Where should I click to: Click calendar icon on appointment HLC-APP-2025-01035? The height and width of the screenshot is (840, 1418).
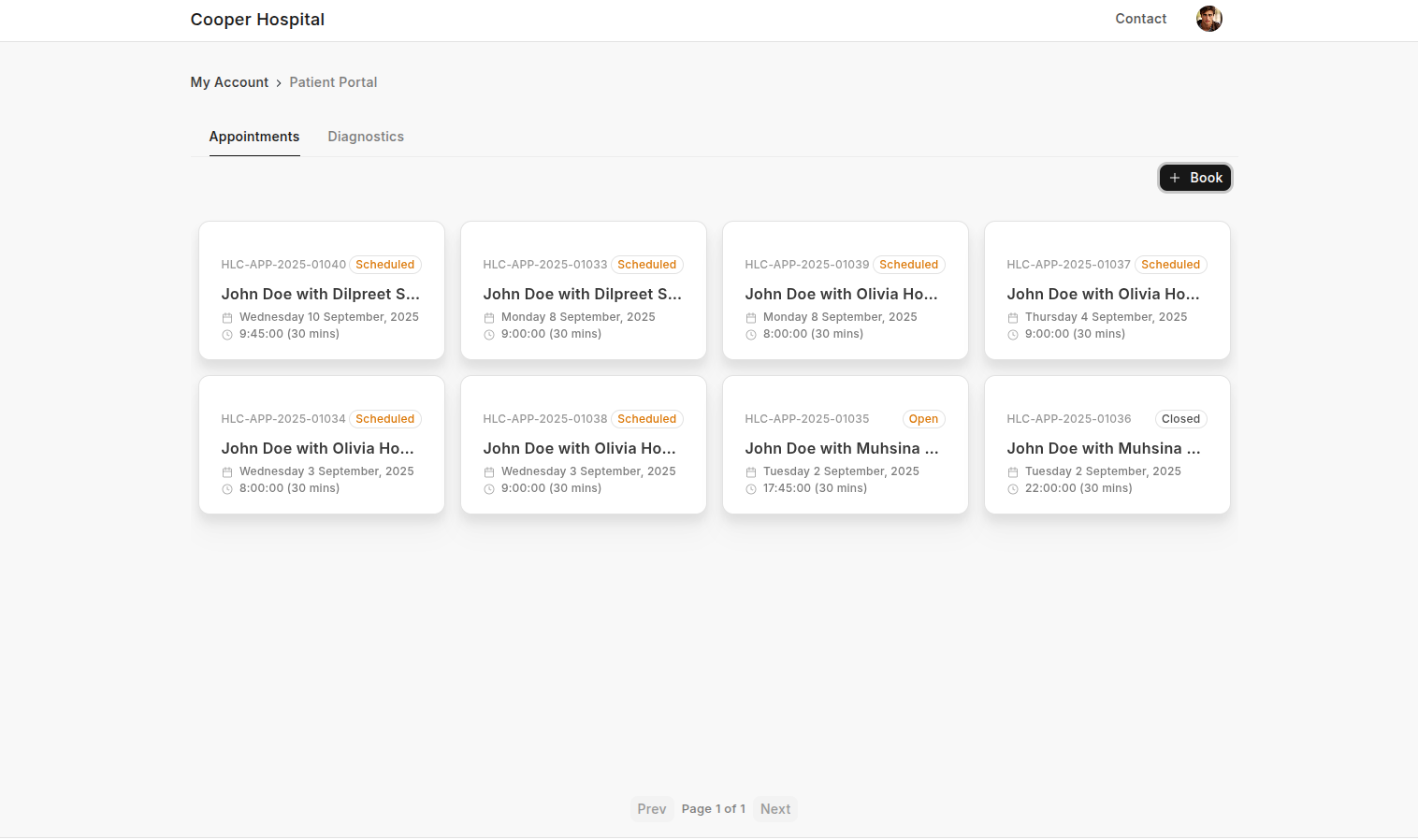coord(751,472)
